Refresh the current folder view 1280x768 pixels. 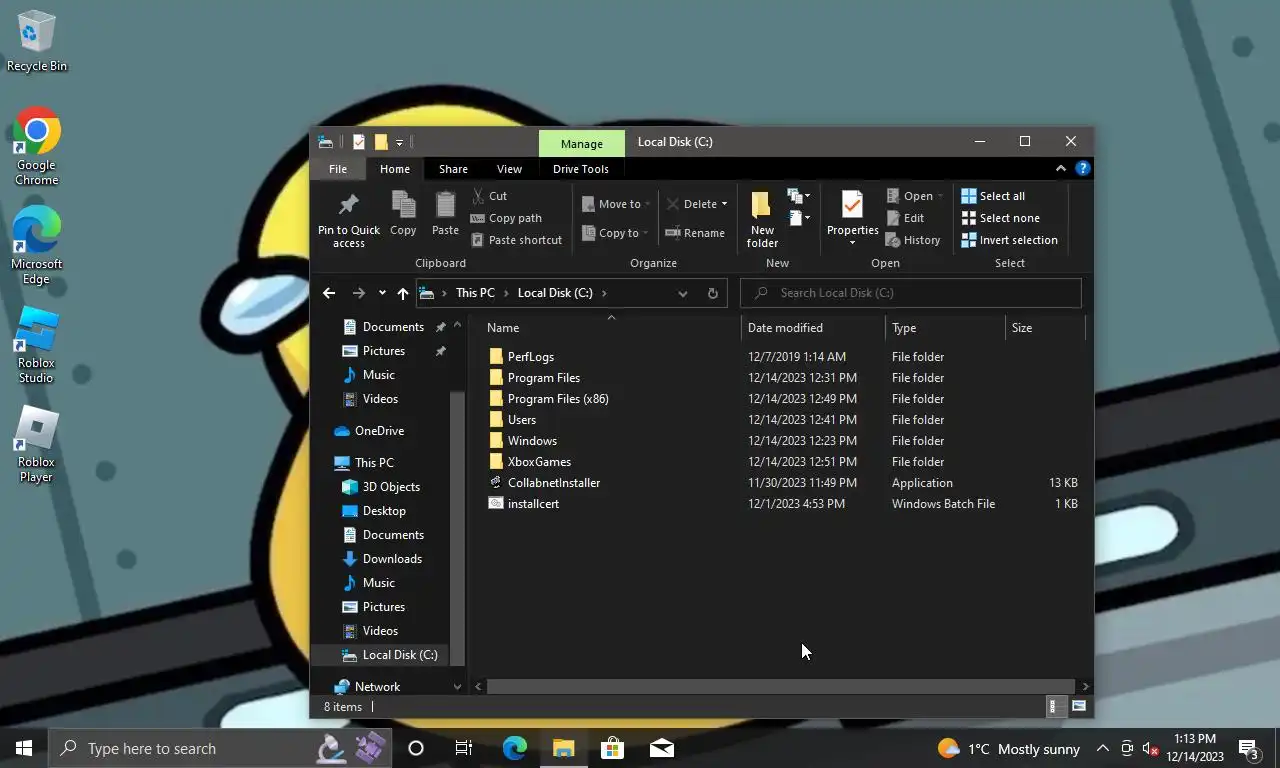[x=712, y=293]
